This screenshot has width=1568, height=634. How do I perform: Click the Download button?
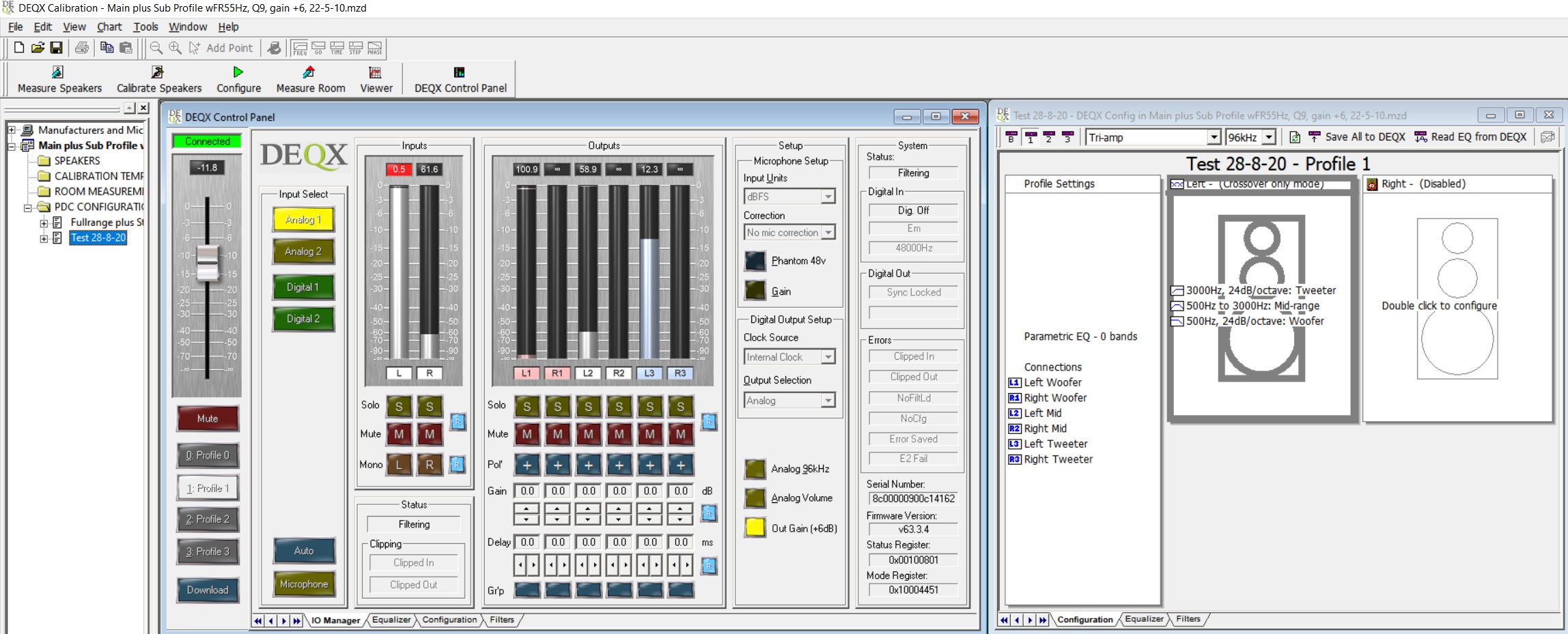pyautogui.click(x=208, y=590)
